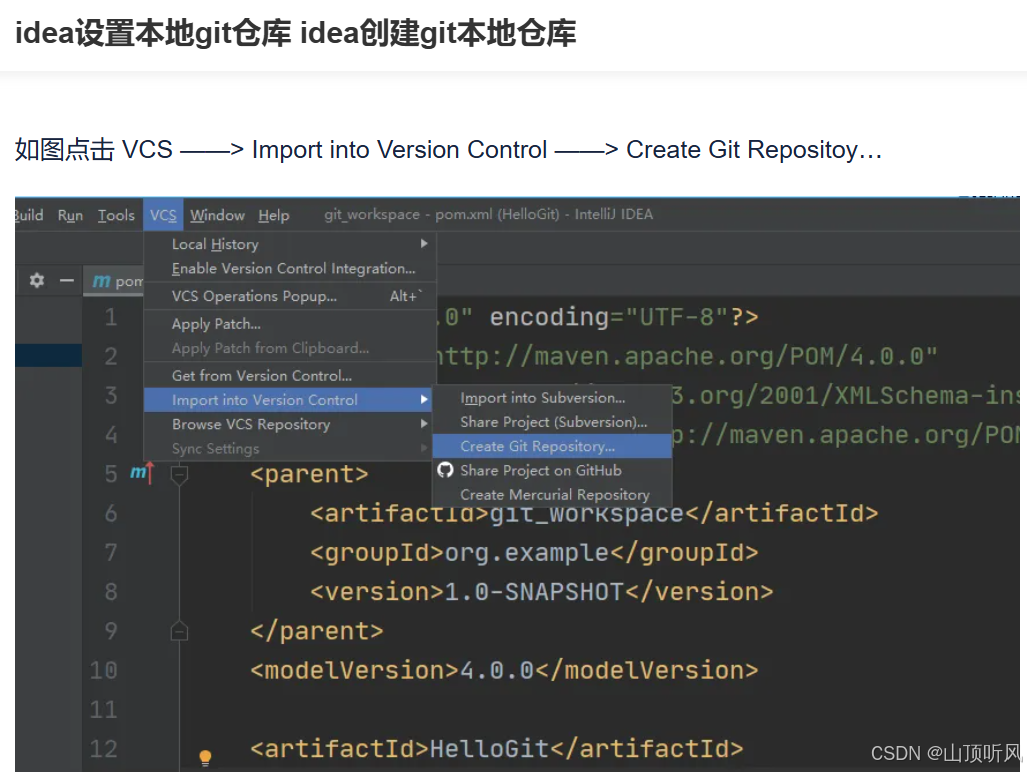Choose Share Project (Subversion)
1027x772 pixels.
pyautogui.click(x=552, y=422)
